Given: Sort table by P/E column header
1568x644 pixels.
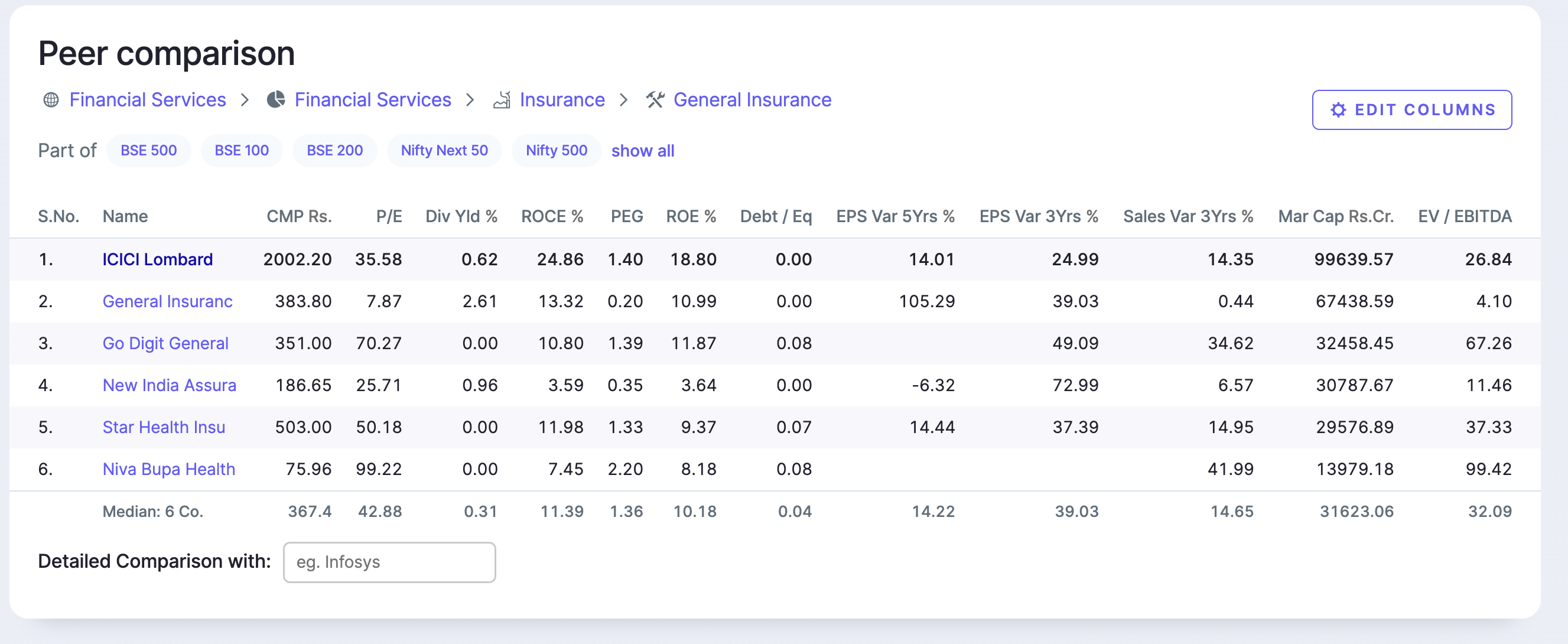Looking at the screenshot, I should (388, 217).
